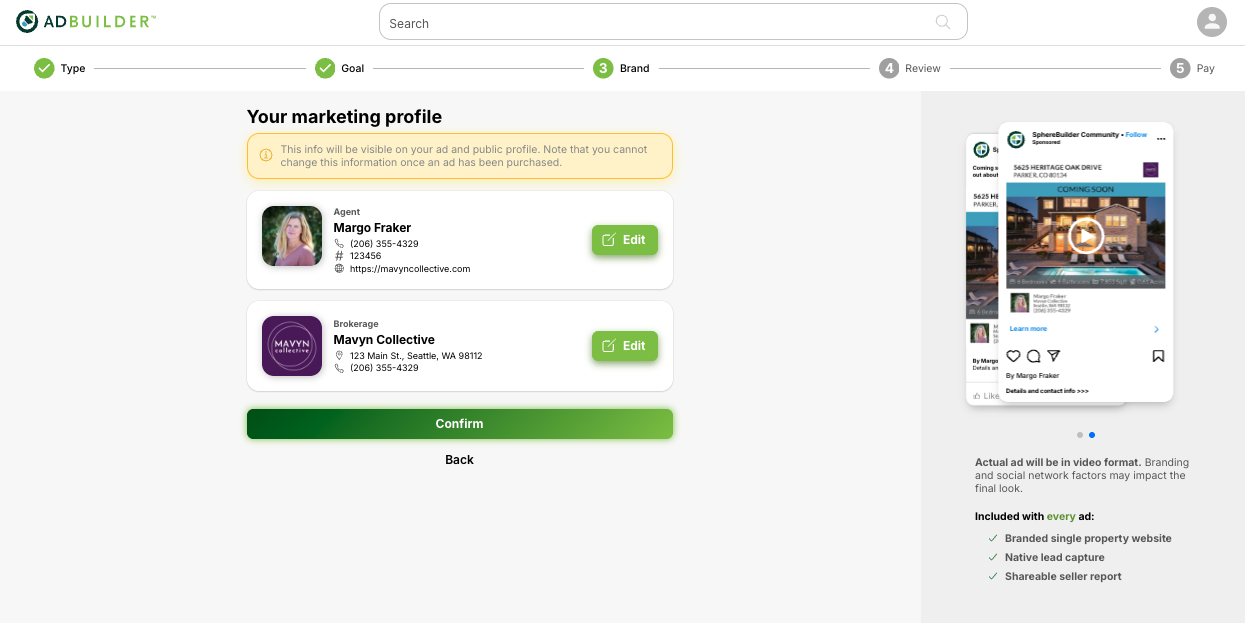Viewport: 1245px width, 623px height.
Task: Jump to the Pay step
Action: tap(1193, 68)
